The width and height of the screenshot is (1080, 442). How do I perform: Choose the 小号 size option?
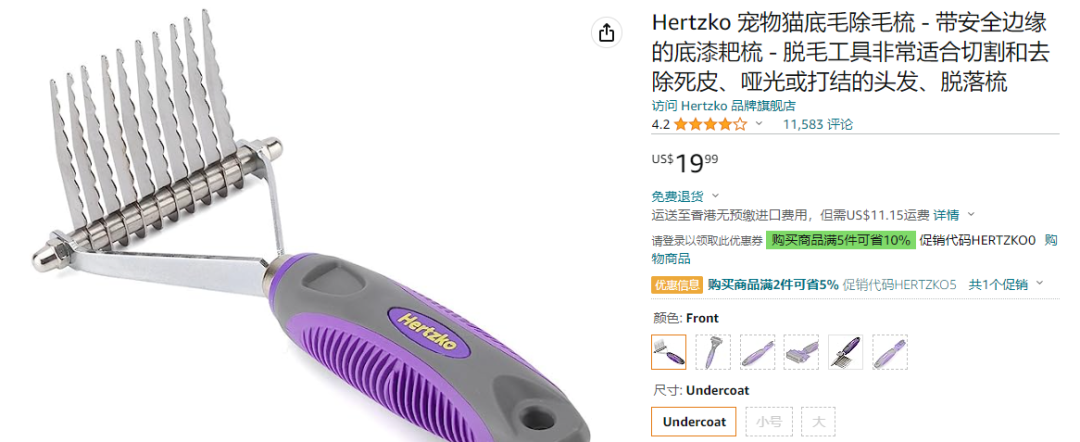coord(769,421)
